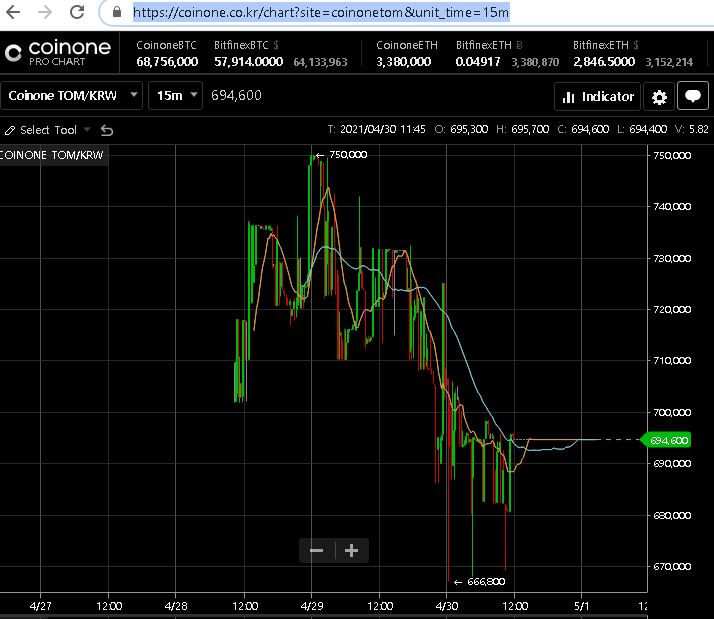The width and height of the screenshot is (714, 619).
Task: Click the T: 2021/04/30 11:45 timestamp
Action: 377,129
